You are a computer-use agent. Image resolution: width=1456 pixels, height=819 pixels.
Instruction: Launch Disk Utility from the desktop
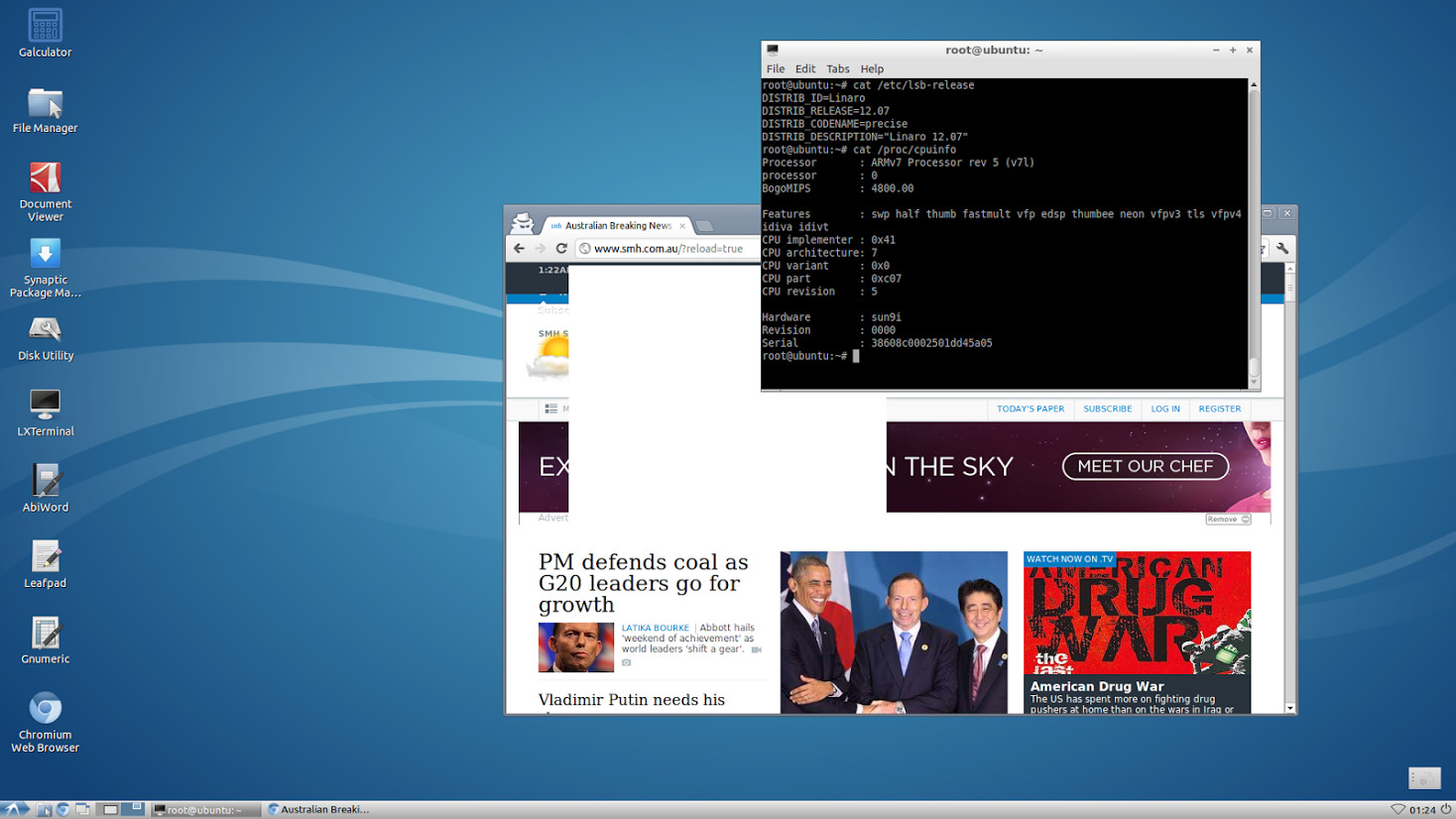pos(45,337)
